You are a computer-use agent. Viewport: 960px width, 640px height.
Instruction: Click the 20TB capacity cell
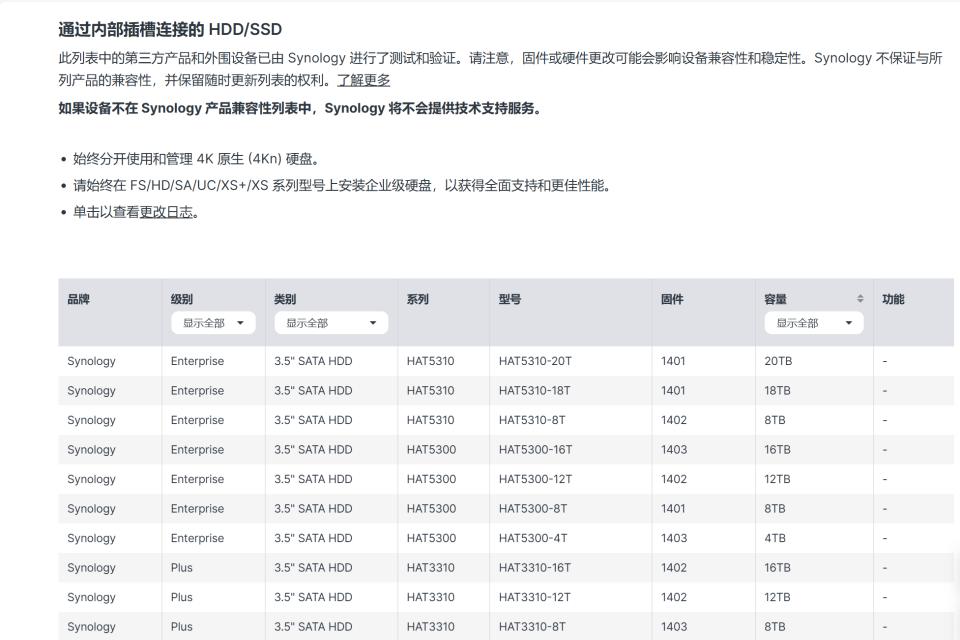[x=778, y=361]
